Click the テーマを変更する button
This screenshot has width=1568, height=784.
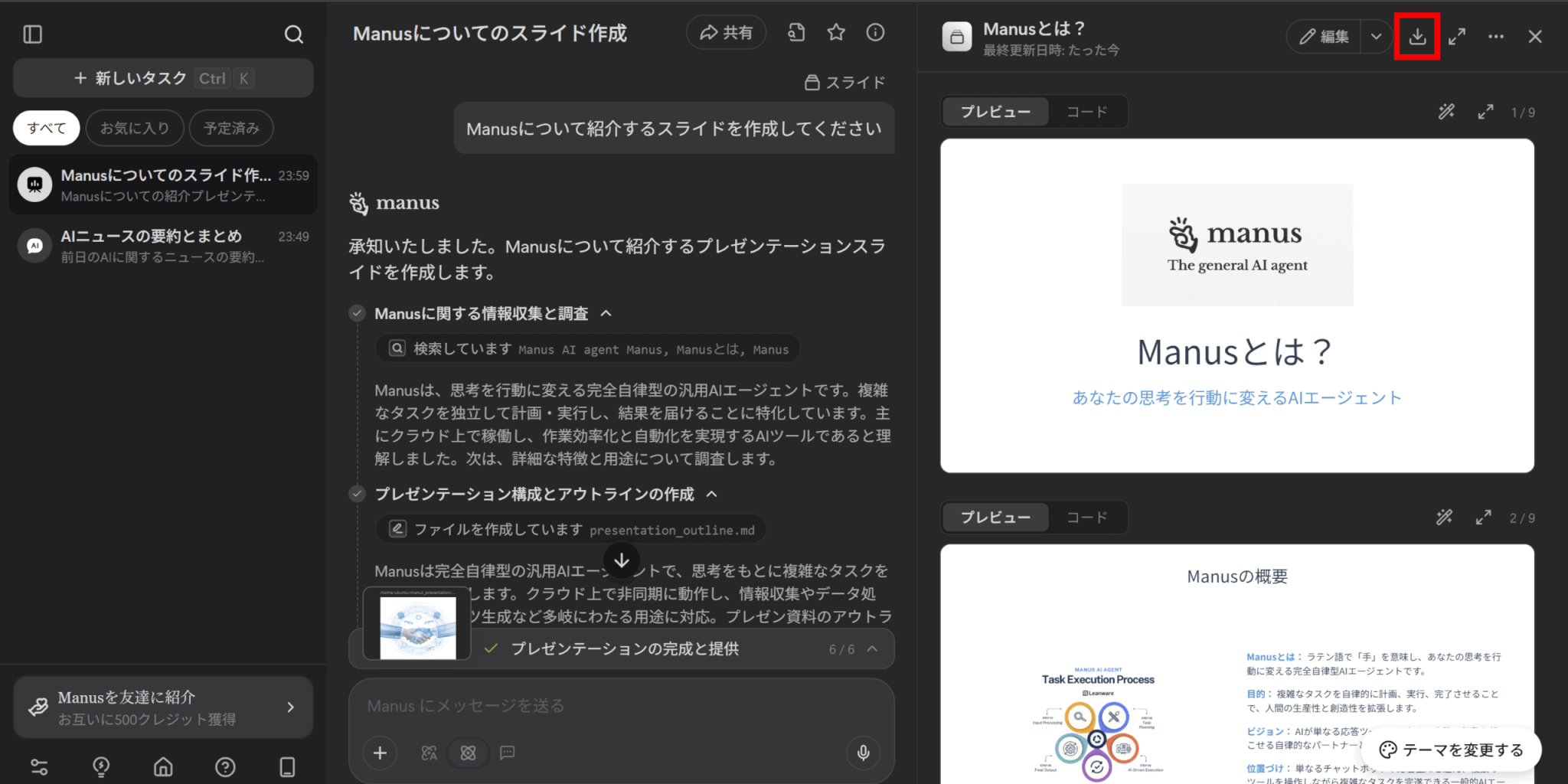[1452, 750]
